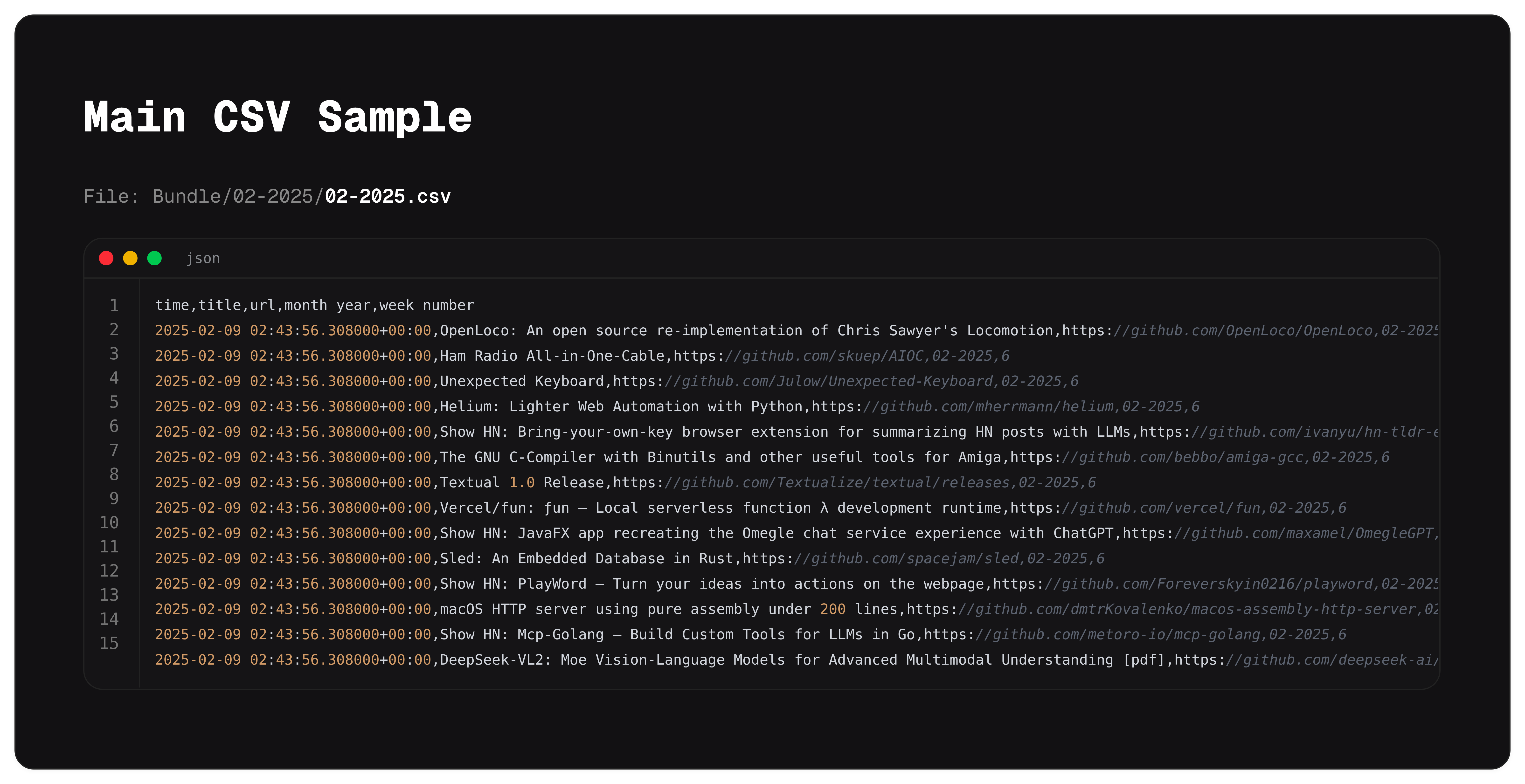
Task: Click the "json" language label
Action: pyautogui.click(x=203, y=259)
